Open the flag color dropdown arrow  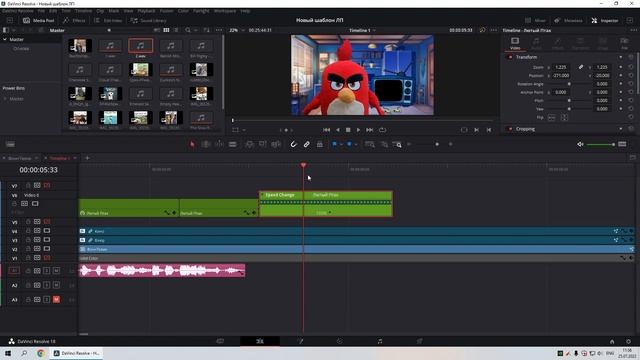[x=341, y=144]
